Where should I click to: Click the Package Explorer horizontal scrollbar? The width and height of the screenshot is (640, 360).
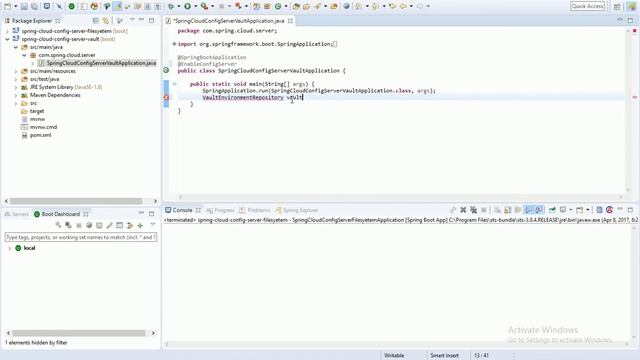coord(76,201)
